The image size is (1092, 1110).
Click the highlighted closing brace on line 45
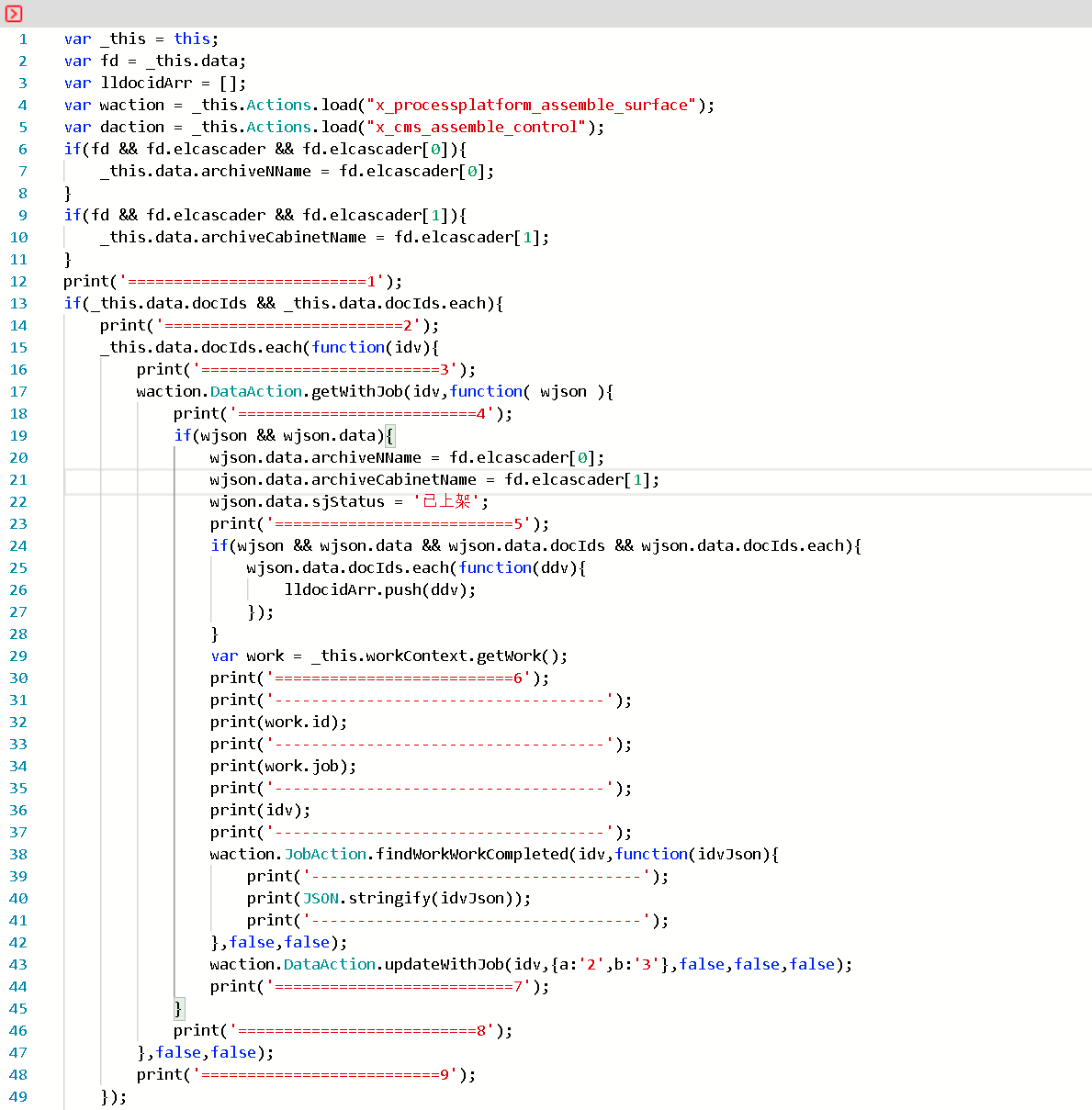(x=179, y=1008)
